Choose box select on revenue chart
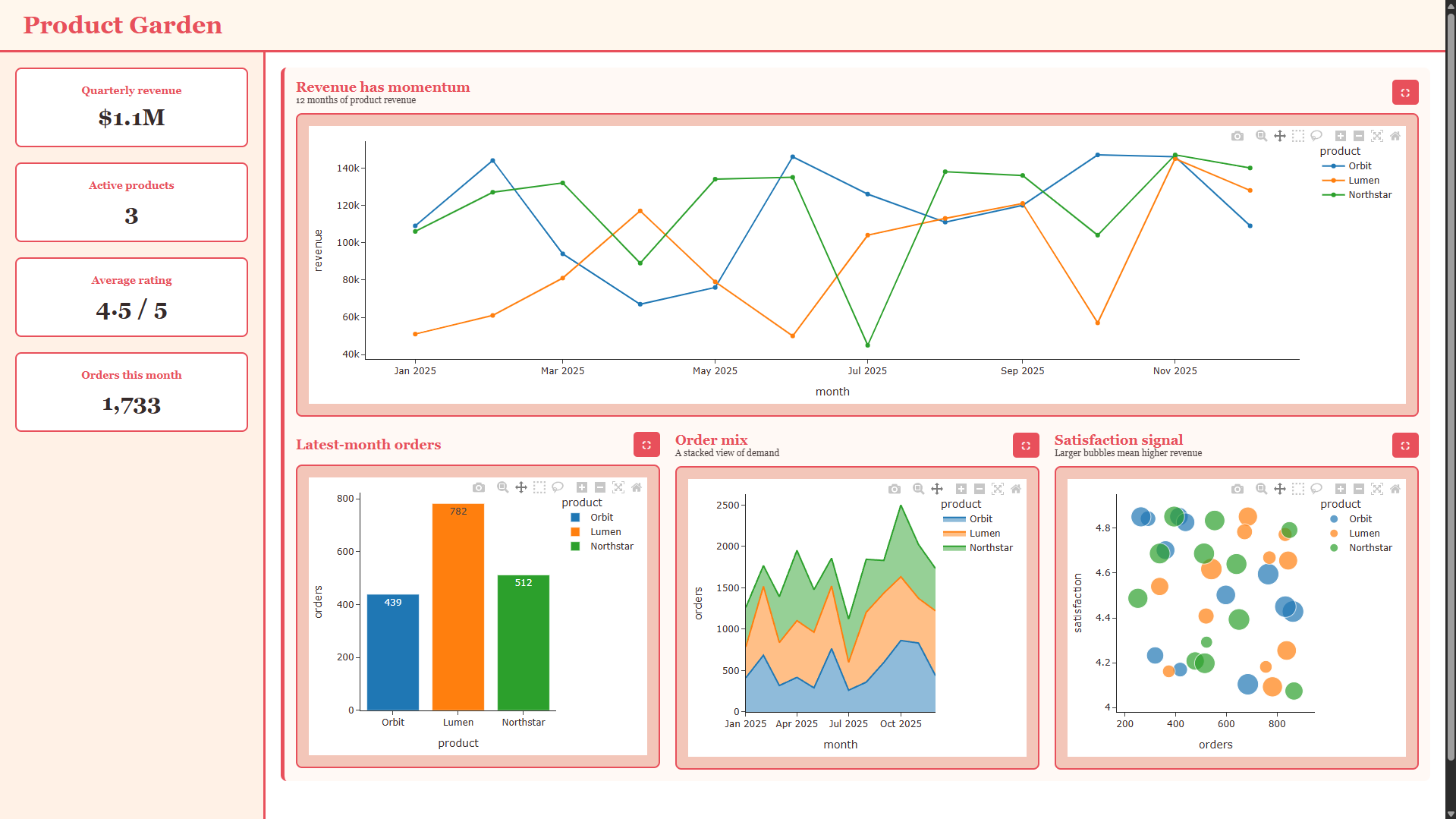 click(x=1298, y=136)
